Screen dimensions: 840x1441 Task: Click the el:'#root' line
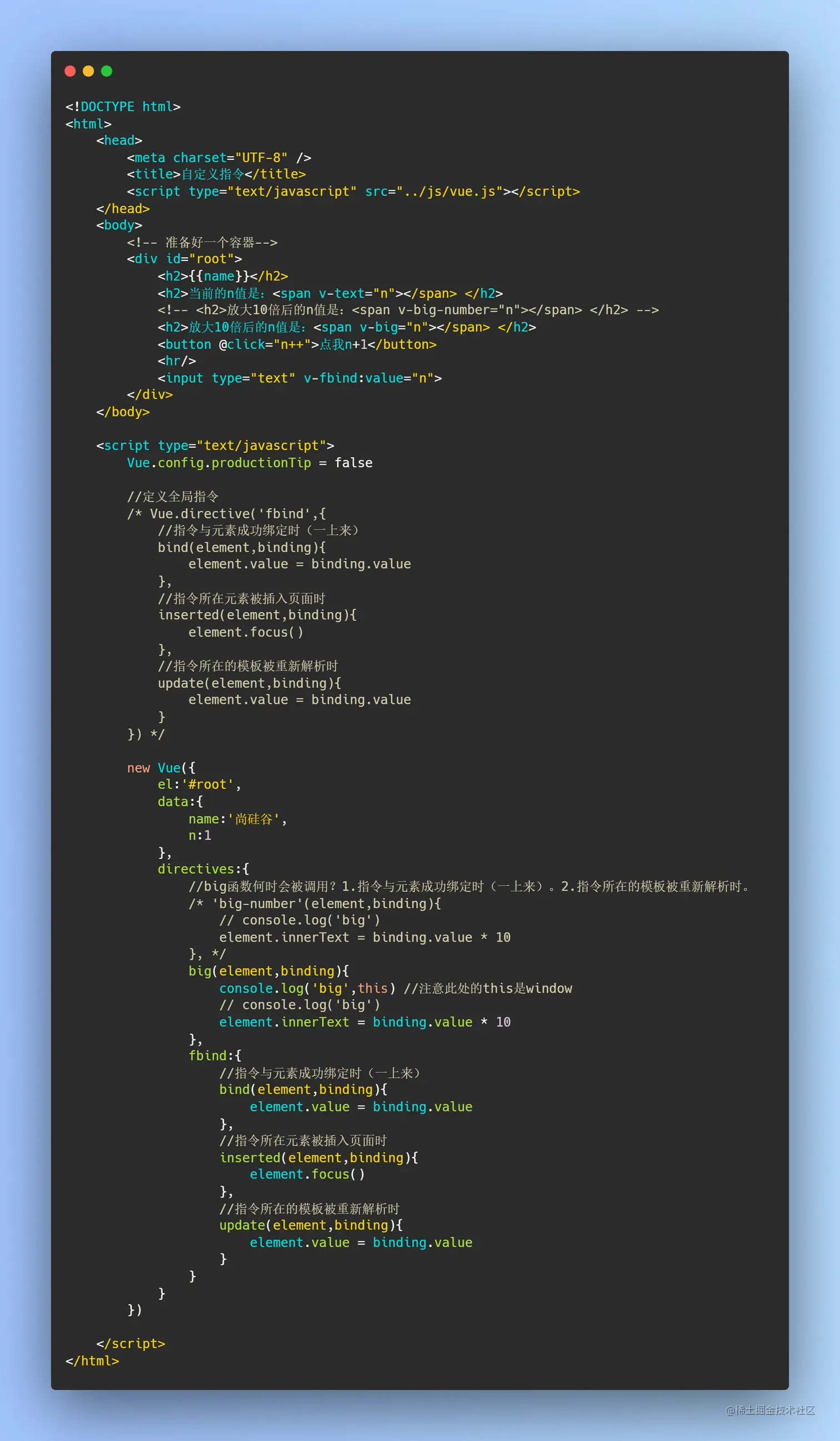199,784
